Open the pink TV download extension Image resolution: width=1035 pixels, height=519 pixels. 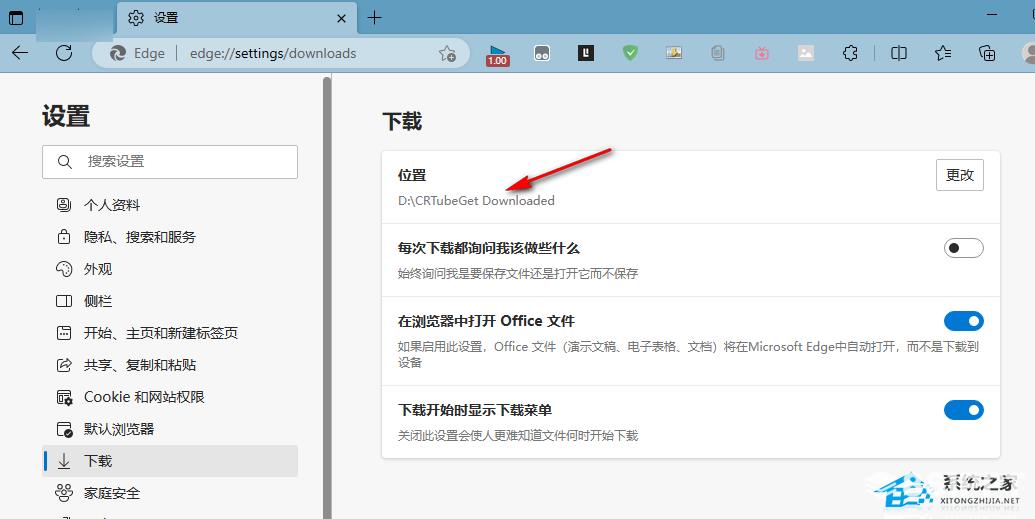point(762,53)
